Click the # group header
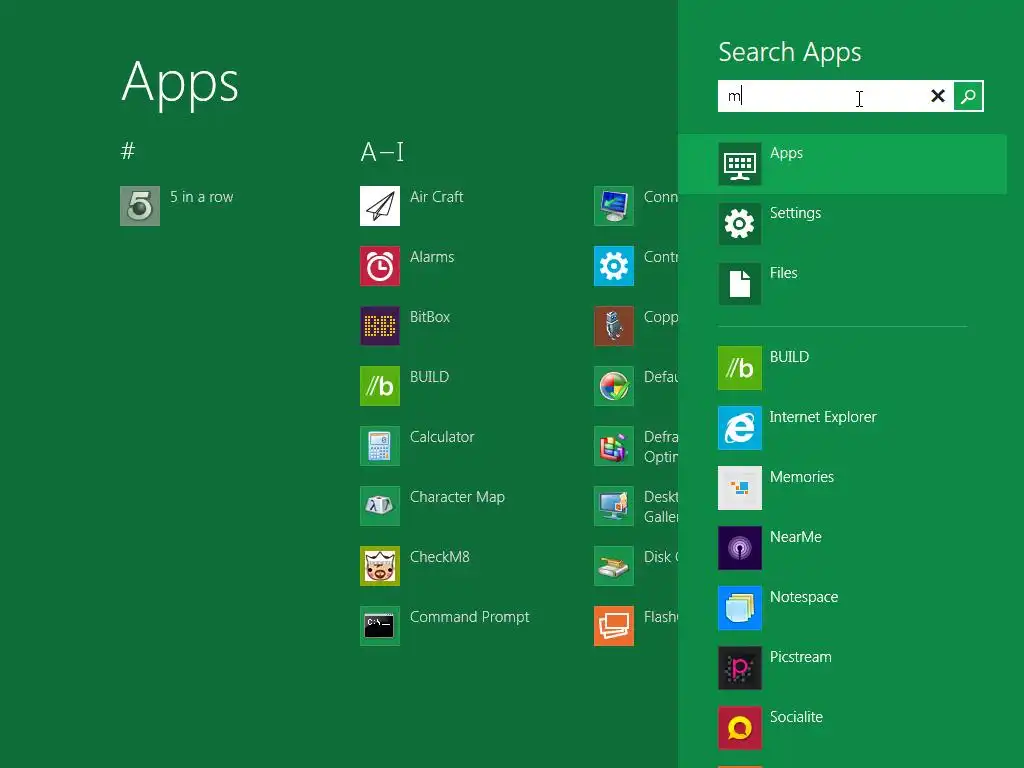 pyautogui.click(x=128, y=152)
